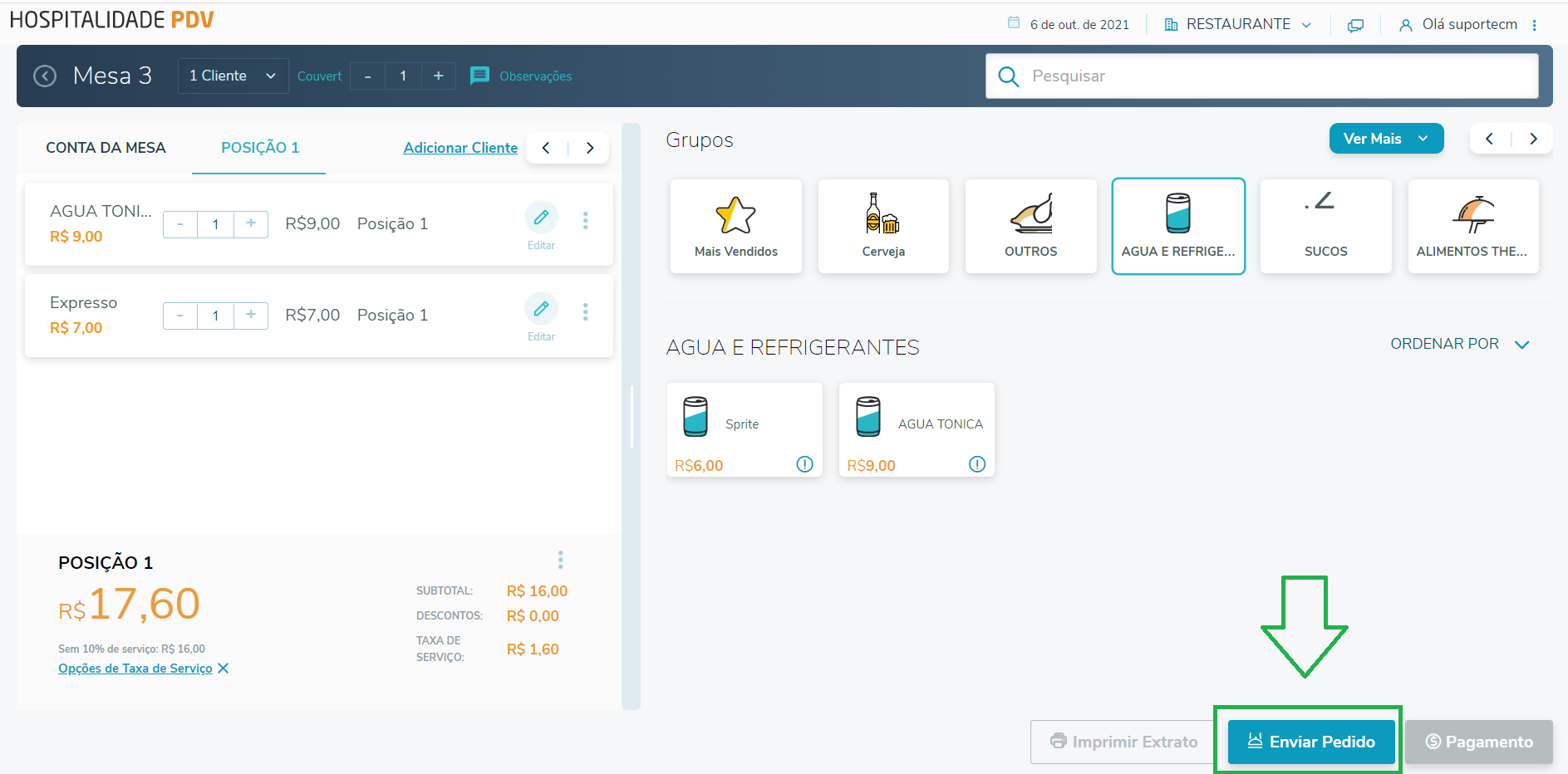This screenshot has height=774, width=1568.
Task: Switch to CONTA DA MESA tab
Action: [106, 148]
